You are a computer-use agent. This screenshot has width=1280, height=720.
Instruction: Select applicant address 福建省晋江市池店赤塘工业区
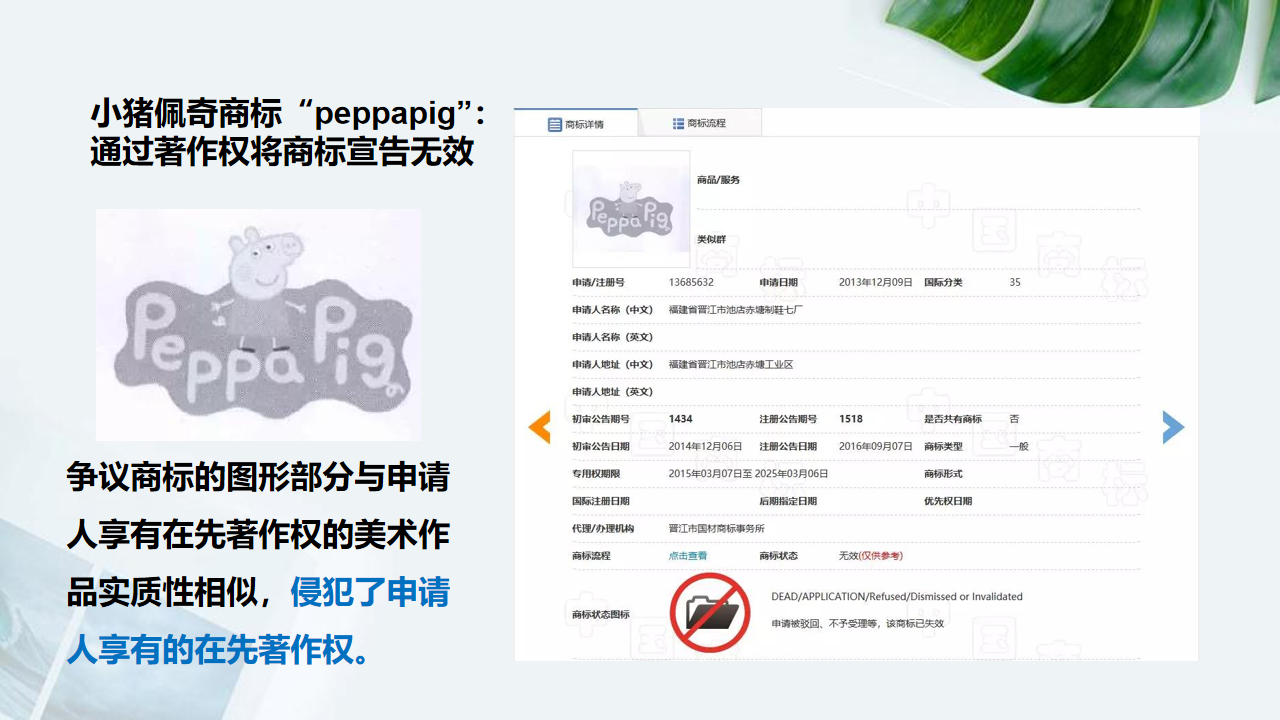(731, 365)
